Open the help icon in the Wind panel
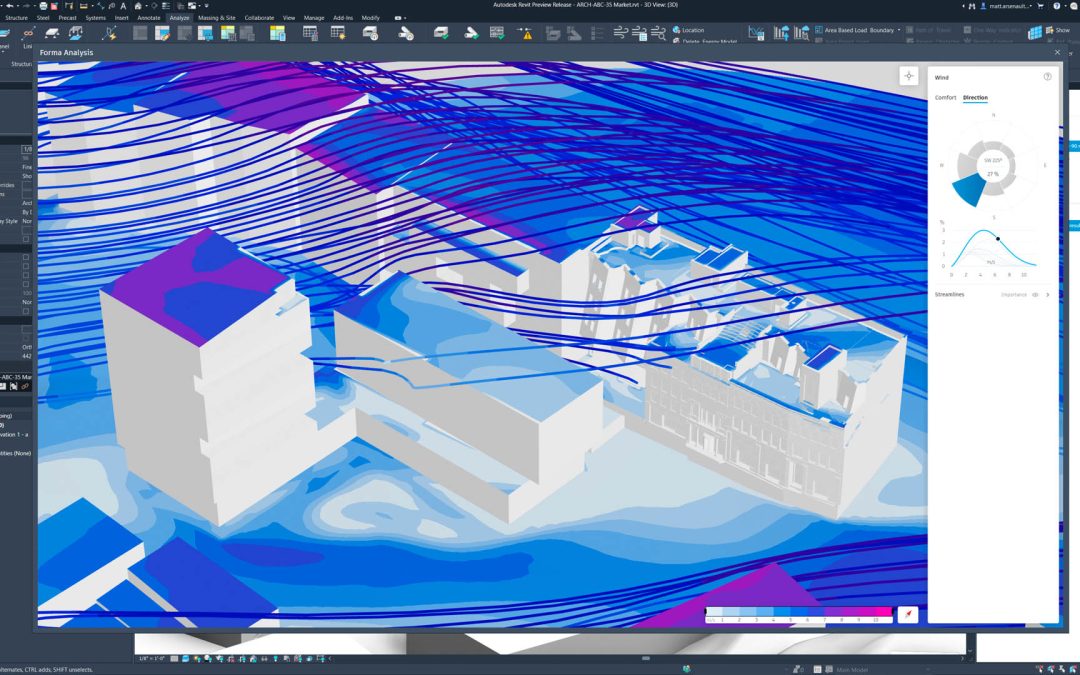 pos(1048,76)
